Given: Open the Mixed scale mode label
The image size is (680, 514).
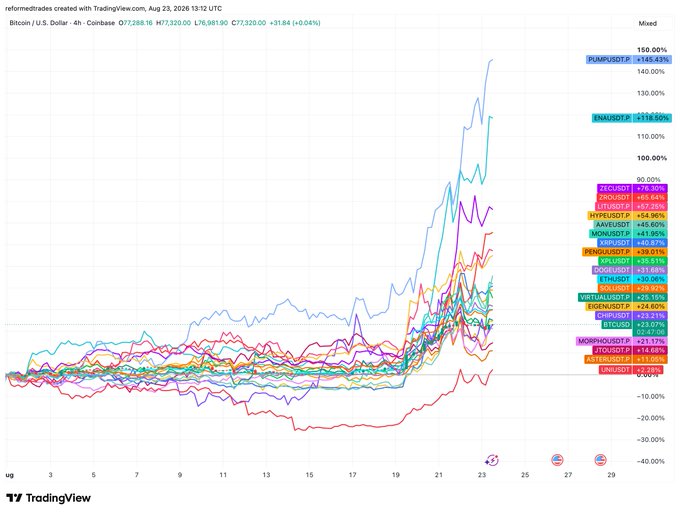Looking at the screenshot, I should [647, 23].
